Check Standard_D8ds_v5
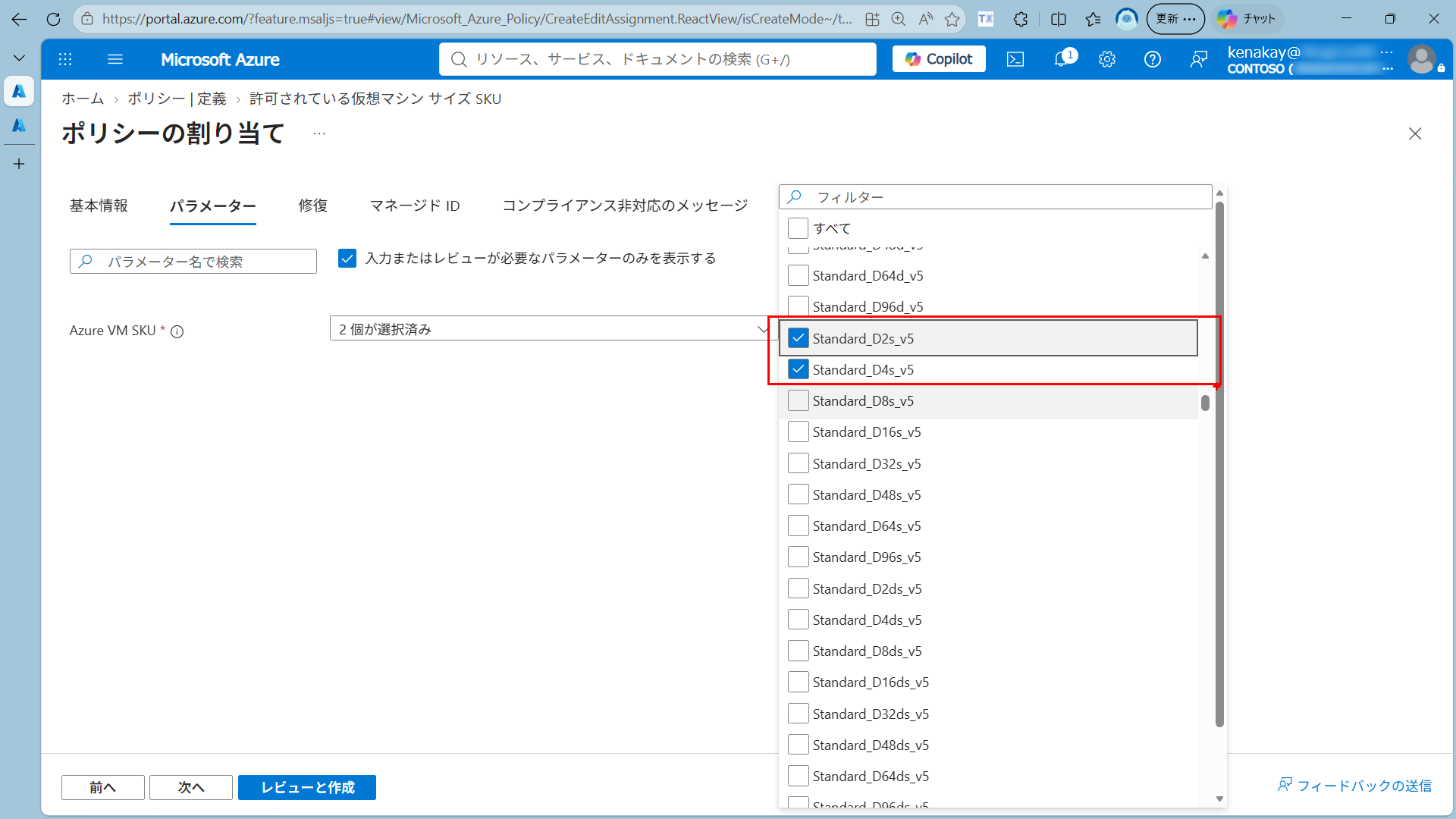Screen dimensions: 1456x819 coord(798,651)
